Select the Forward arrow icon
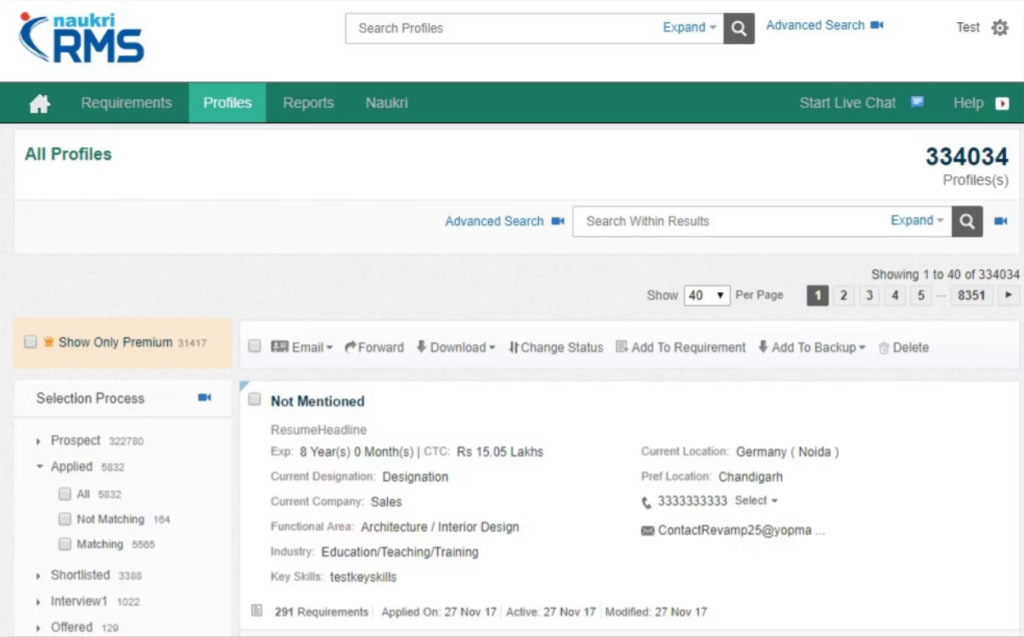 pyautogui.click(x=352, y=347)
